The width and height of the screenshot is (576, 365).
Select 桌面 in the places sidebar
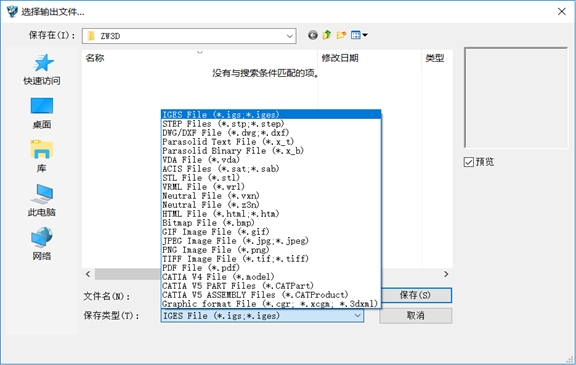pos(42,113)
